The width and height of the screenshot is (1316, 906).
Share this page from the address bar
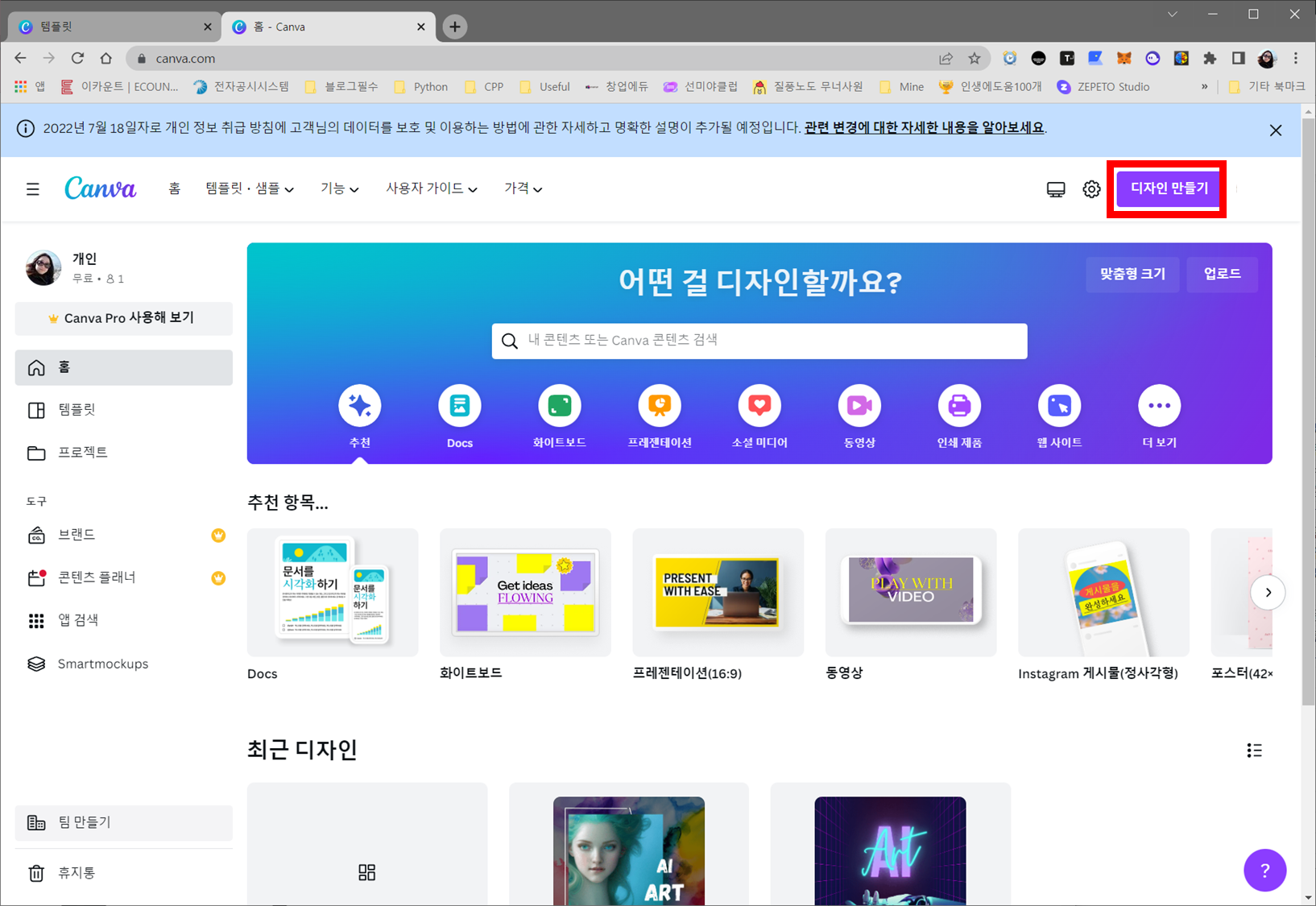pyautogui.click(x=946, y=58)
